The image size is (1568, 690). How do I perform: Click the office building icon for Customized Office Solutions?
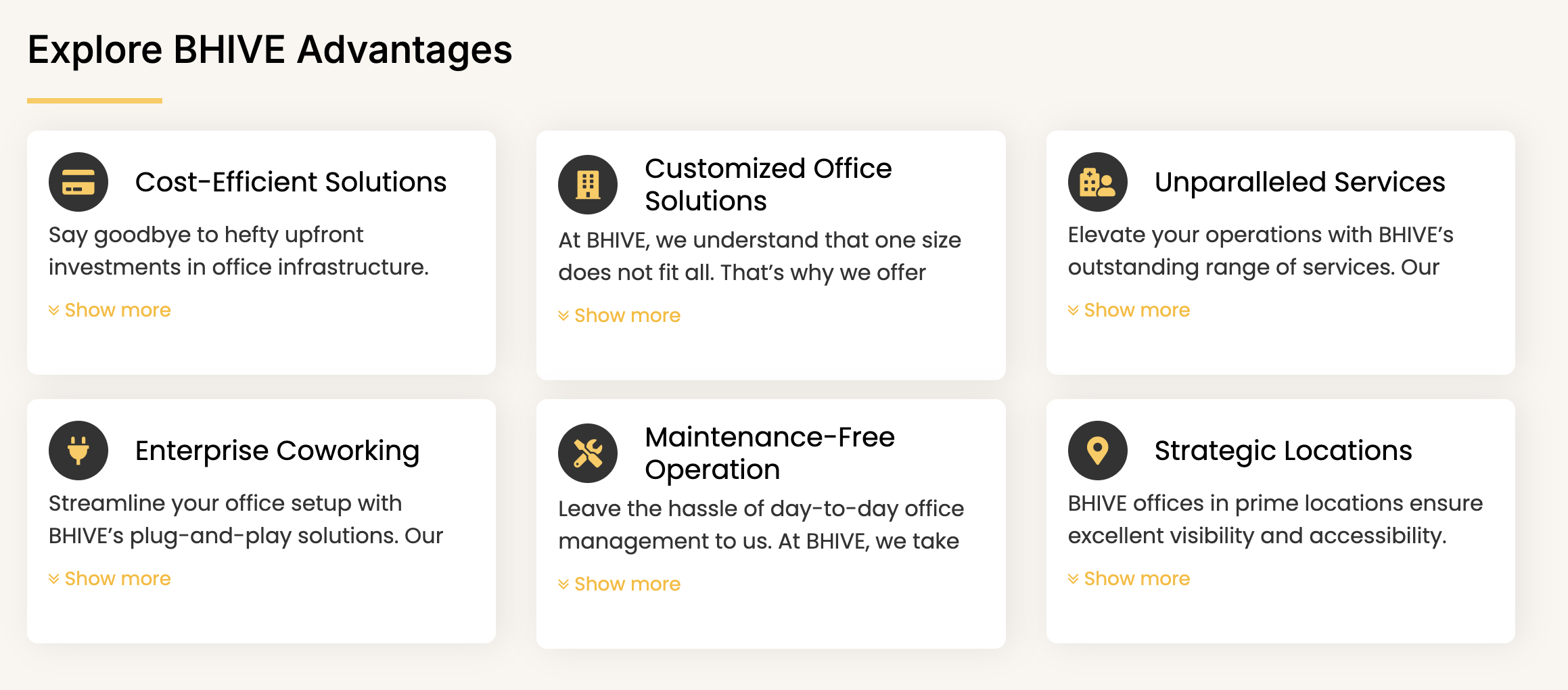(588, 185)
